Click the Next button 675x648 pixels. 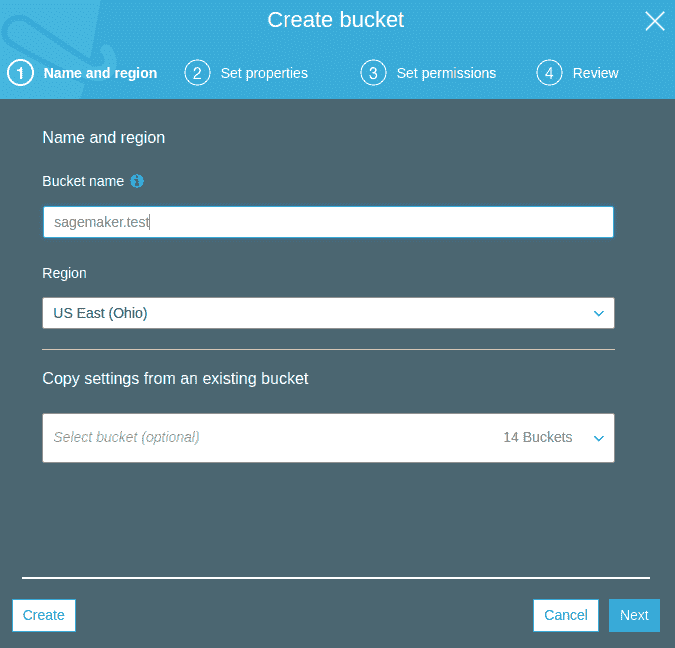point(634,615)
